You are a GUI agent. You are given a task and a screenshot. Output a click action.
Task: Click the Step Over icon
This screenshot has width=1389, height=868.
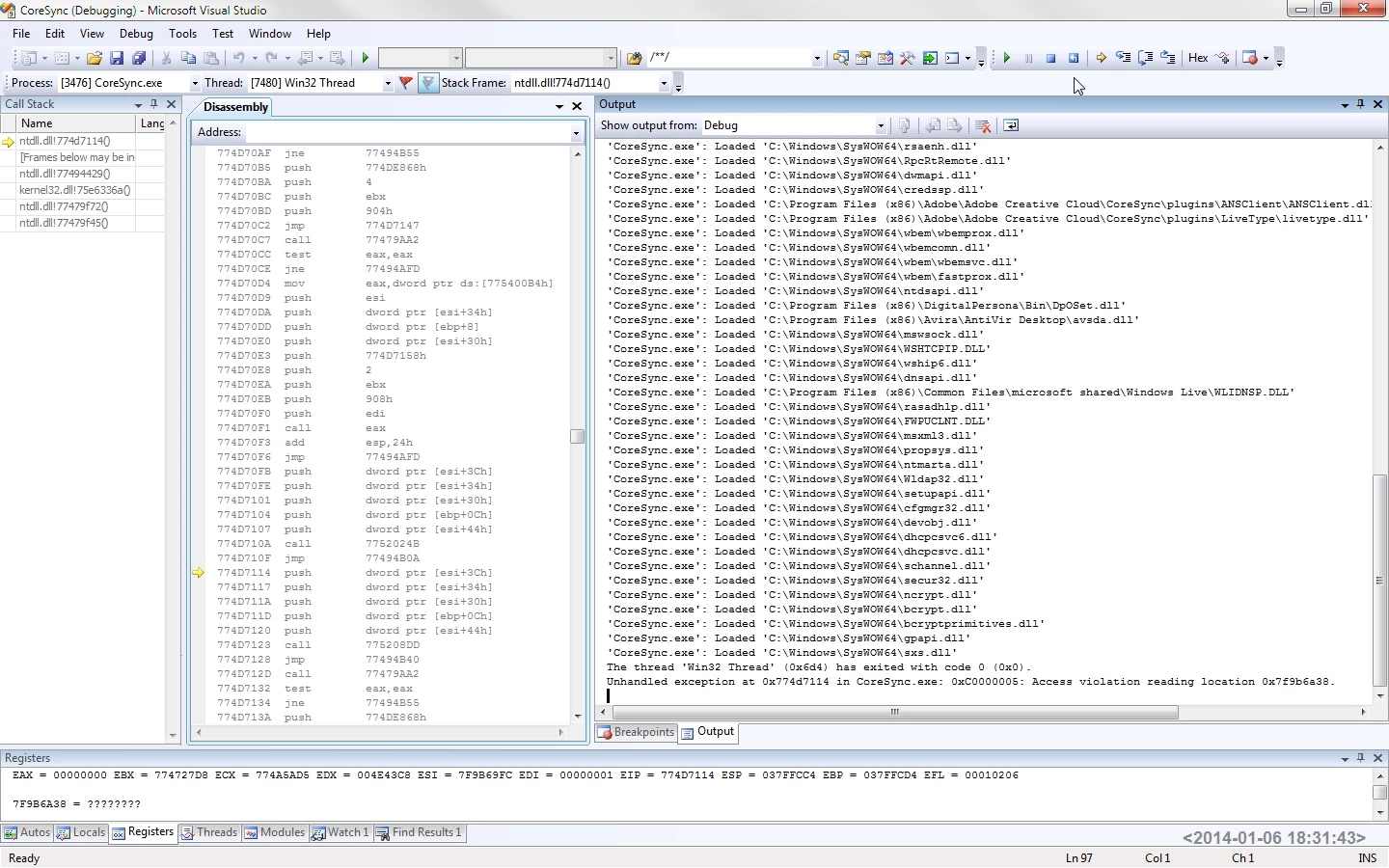coord(1146,58)
